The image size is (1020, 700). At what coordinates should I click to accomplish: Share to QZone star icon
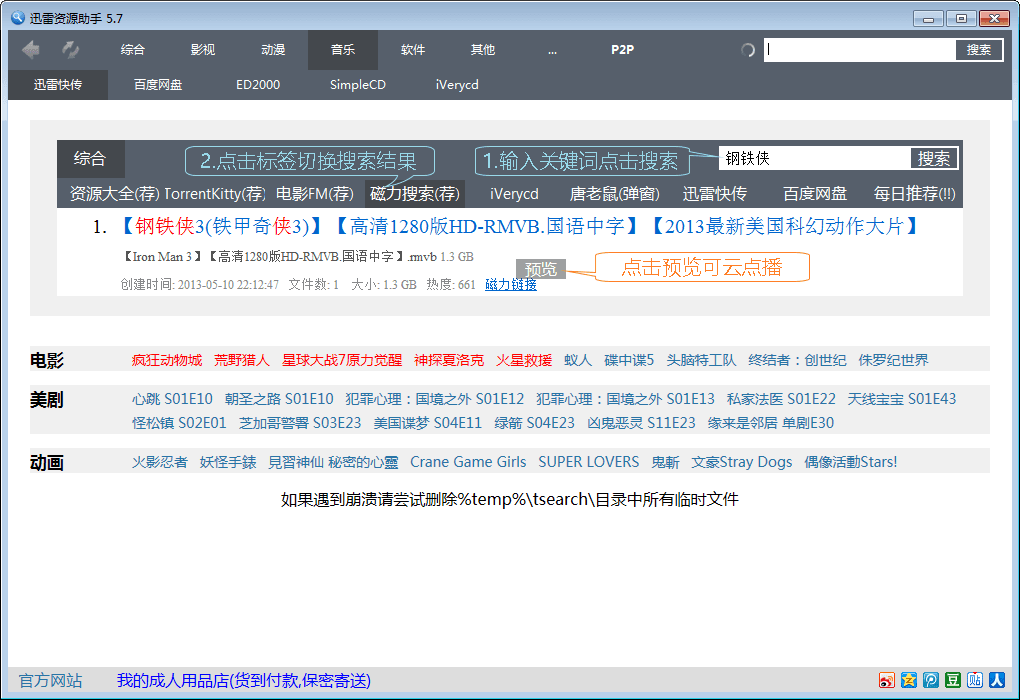909,680
